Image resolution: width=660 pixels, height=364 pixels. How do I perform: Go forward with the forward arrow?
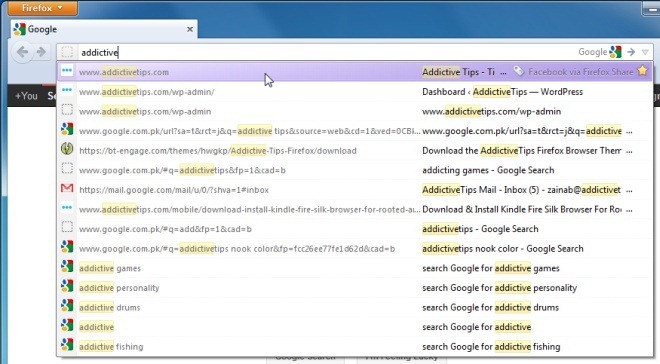click(x=41, y=52)
